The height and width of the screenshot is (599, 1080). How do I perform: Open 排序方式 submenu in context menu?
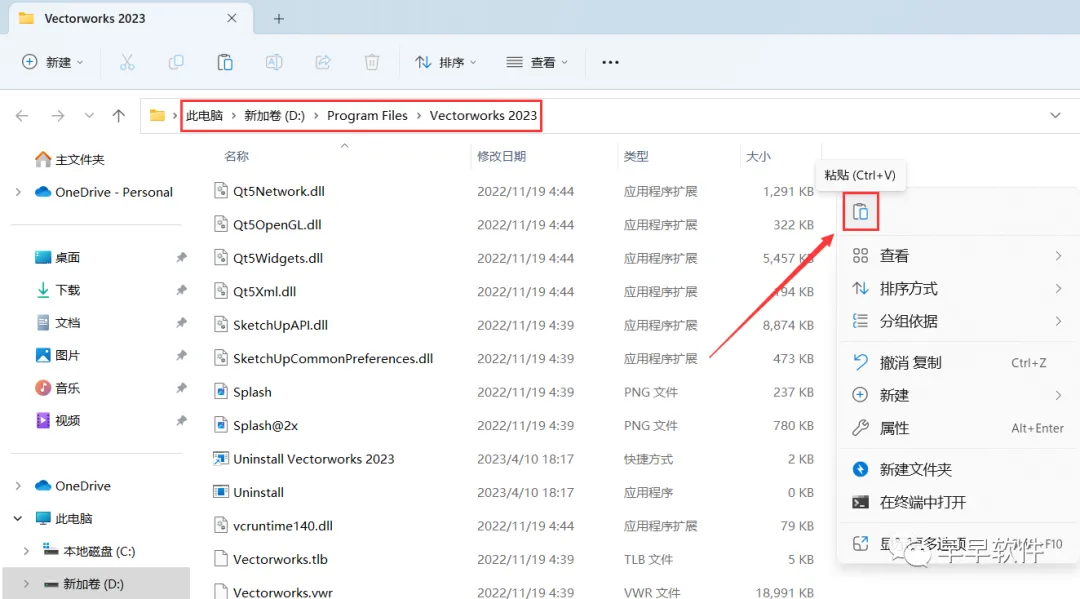[x=957, y=288]
